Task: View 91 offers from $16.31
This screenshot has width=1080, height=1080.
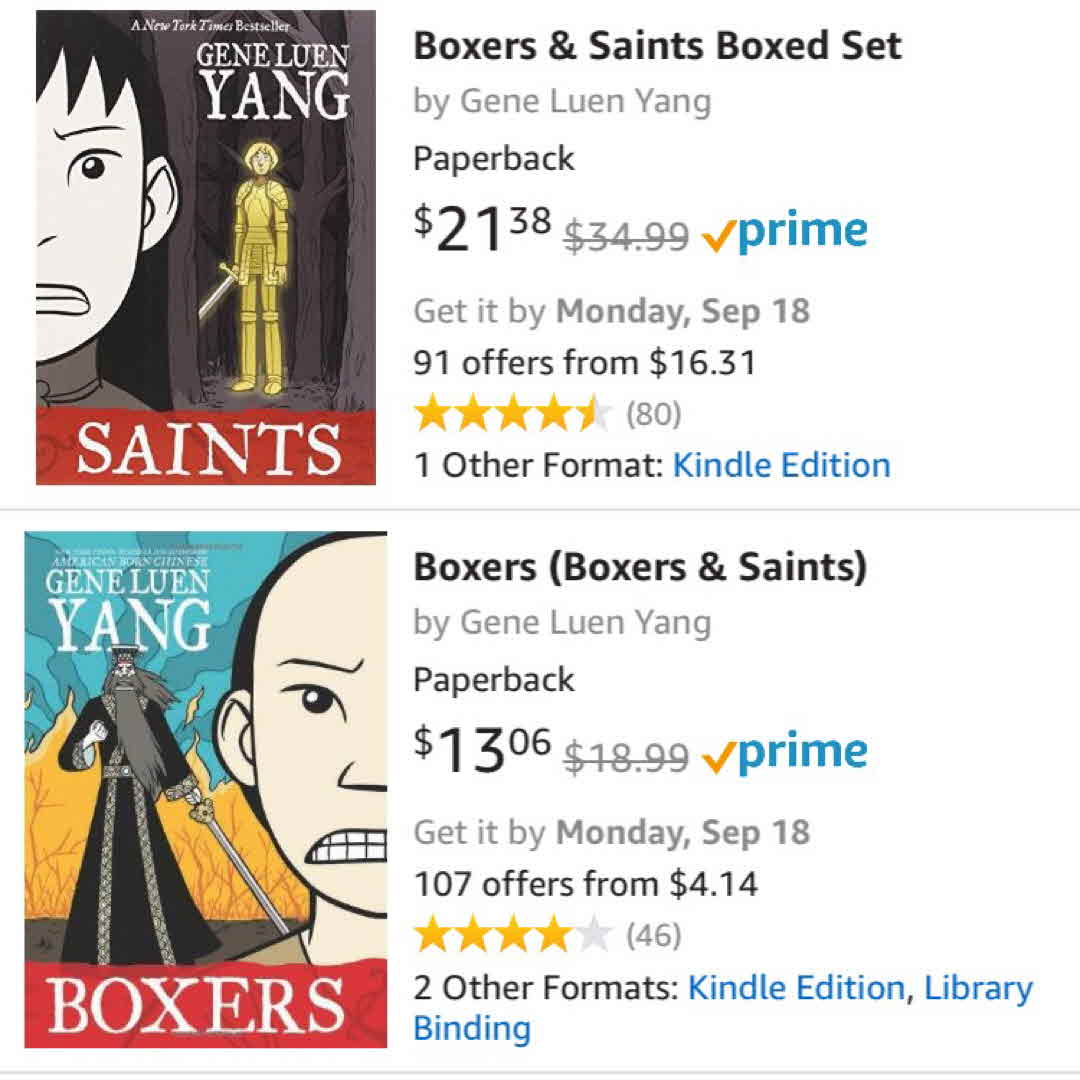Action: (x=584, y=362)
